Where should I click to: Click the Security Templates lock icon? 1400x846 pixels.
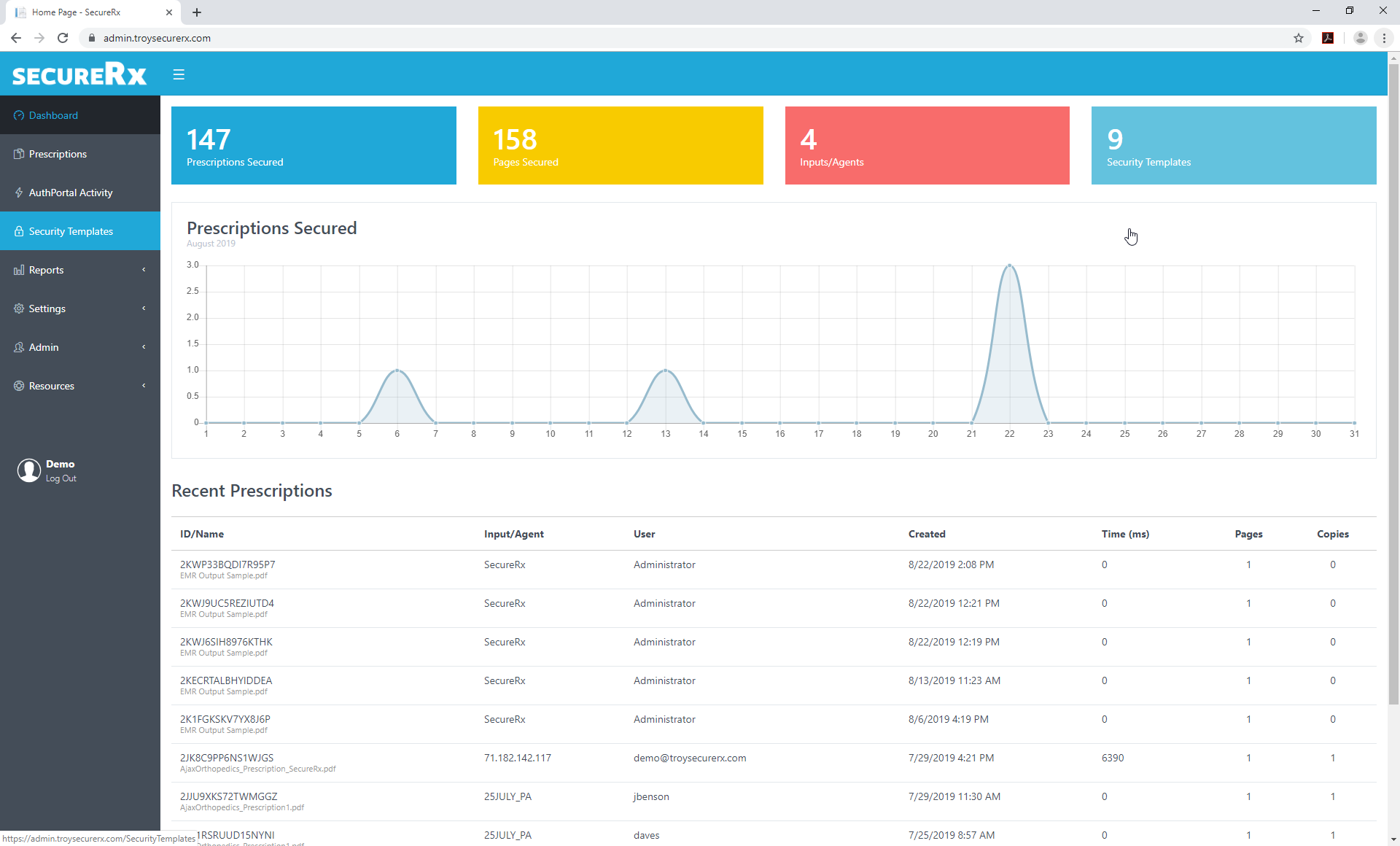(19, 231)
